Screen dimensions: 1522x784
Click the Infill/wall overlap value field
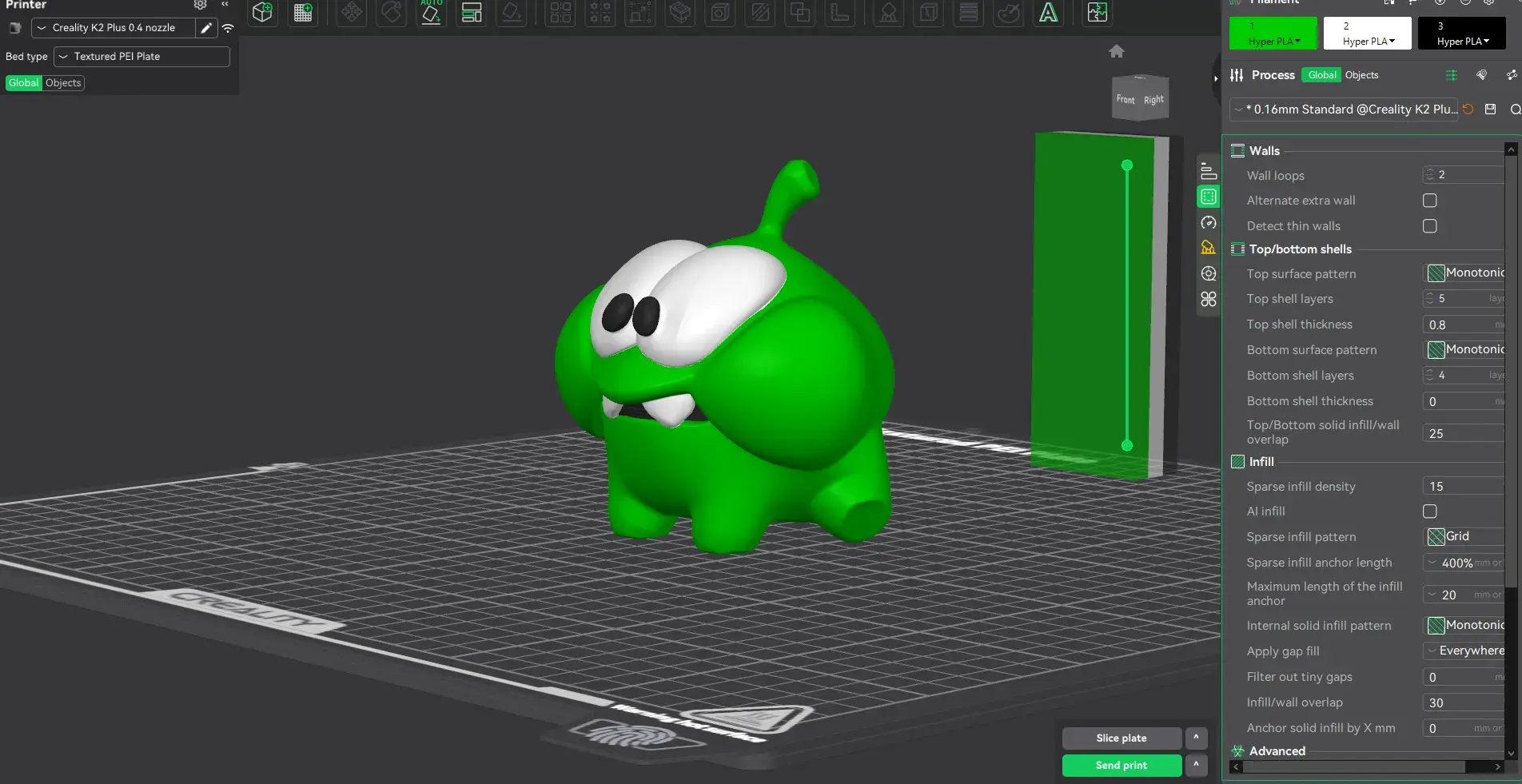click(1465, 702)
